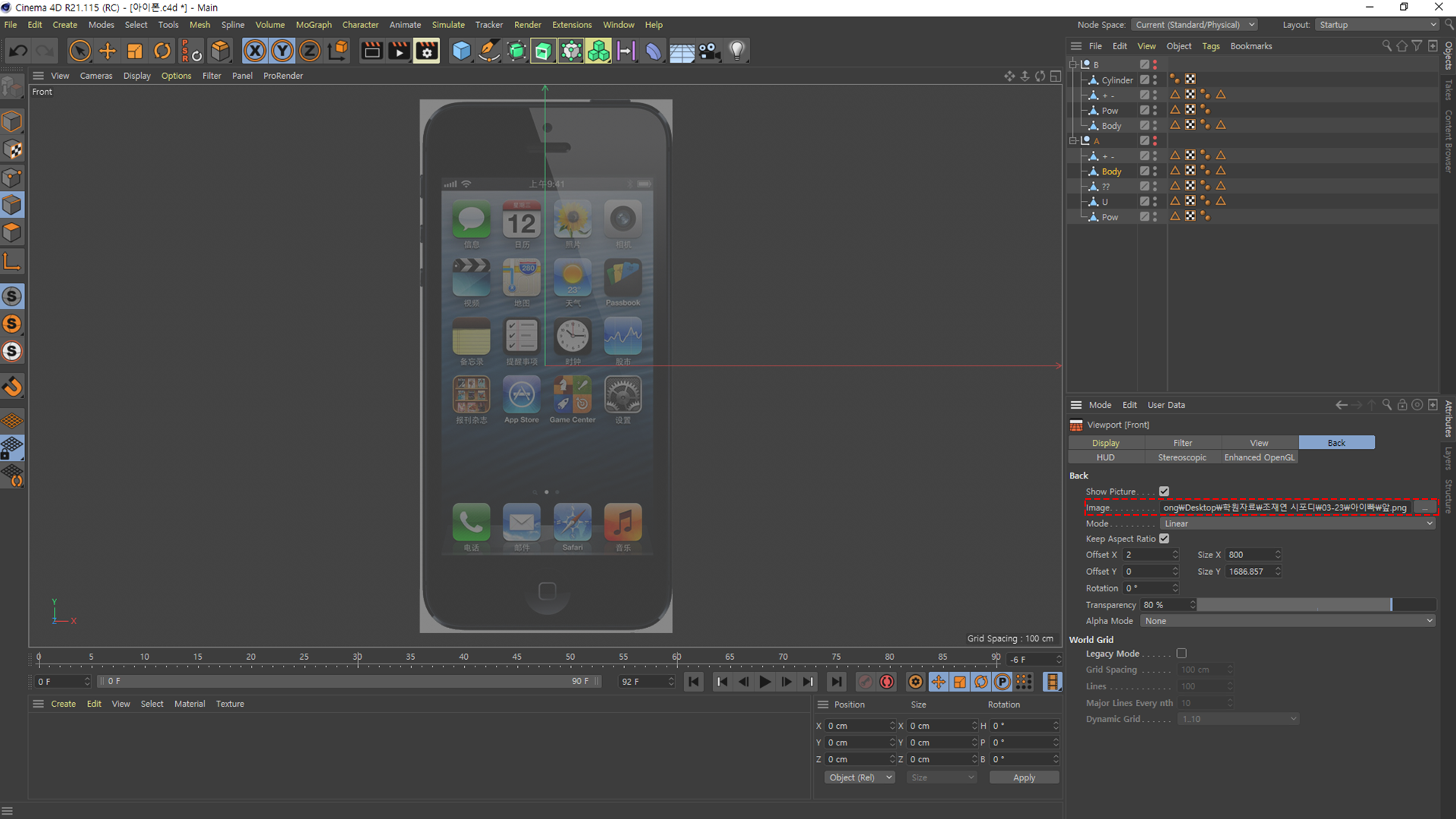Switch to the Filter tab
Screen dimensions: 1456x819
[x=1182, y=443]
